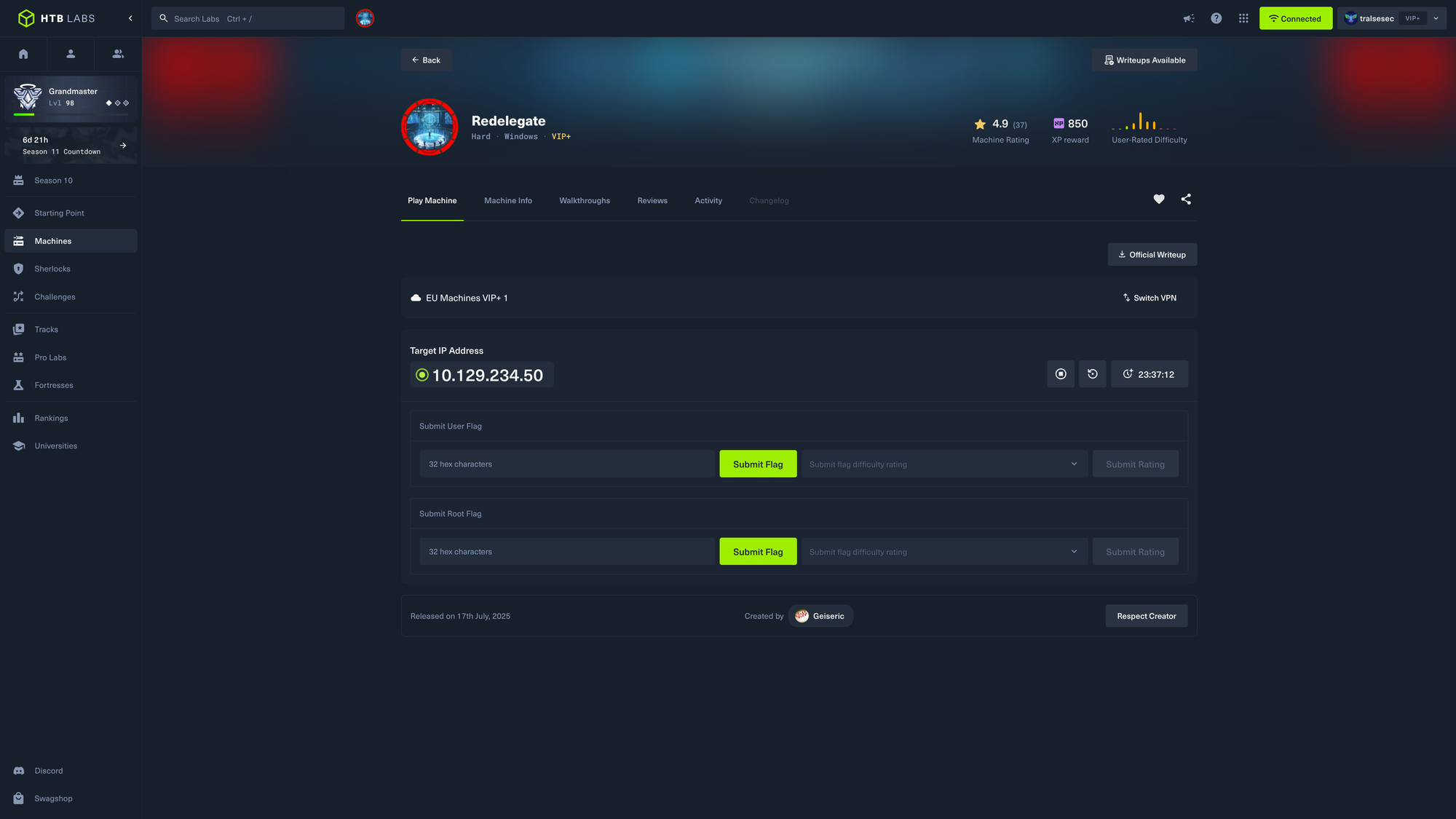The image size is (1456, 819).
Task: Submit the user flag
Action: (758, 464)
